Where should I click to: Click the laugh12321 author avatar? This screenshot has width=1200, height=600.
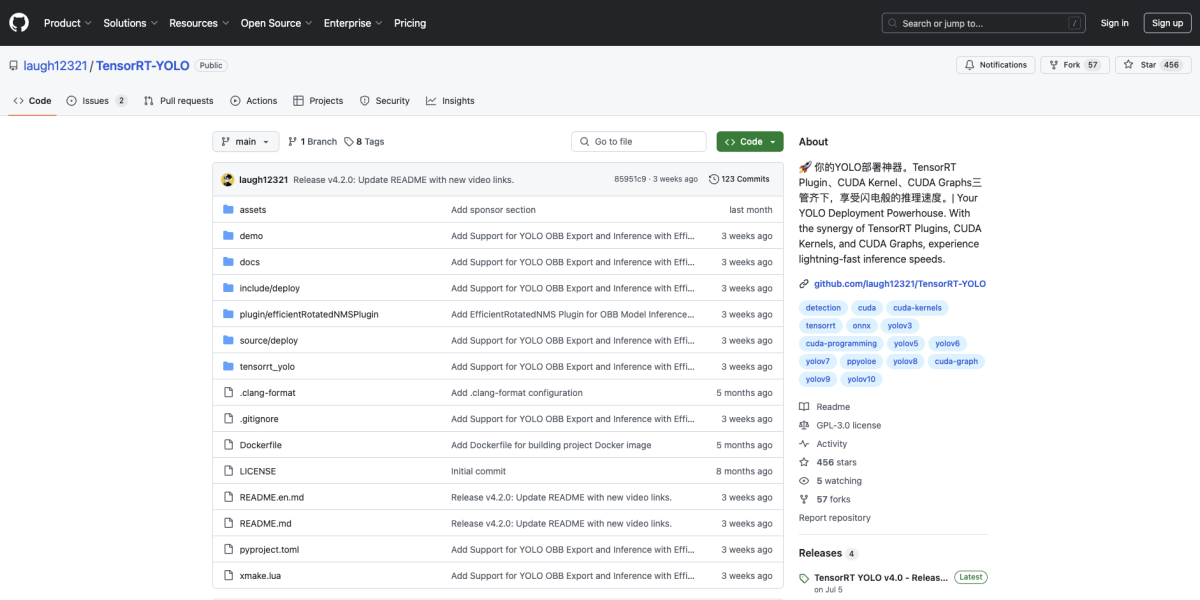coord(228,180)
